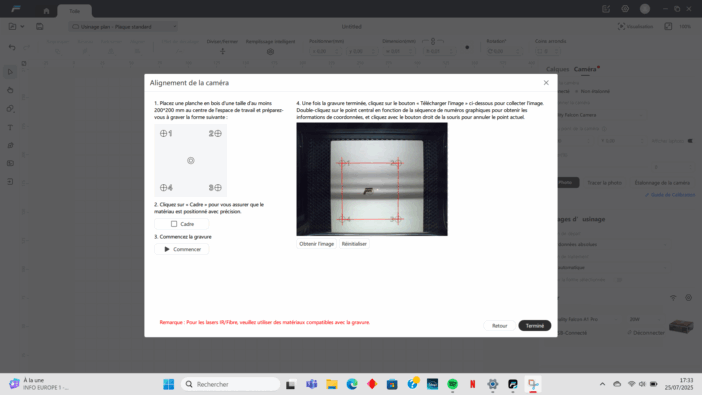Click the Terminé button
This screenshot has width=702, height=395.
coord(535,326)
